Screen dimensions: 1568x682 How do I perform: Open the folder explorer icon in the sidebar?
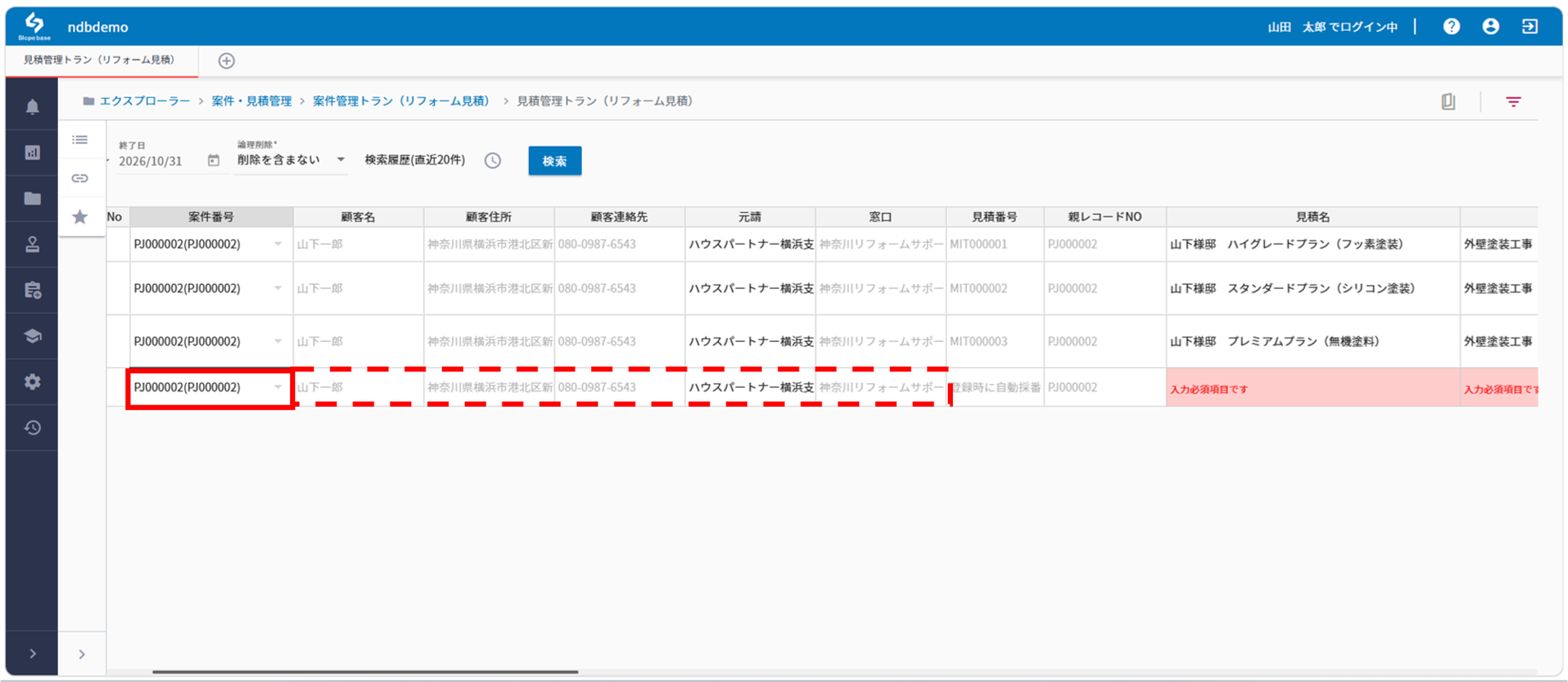pyautogui.click(x=32, y=199)
